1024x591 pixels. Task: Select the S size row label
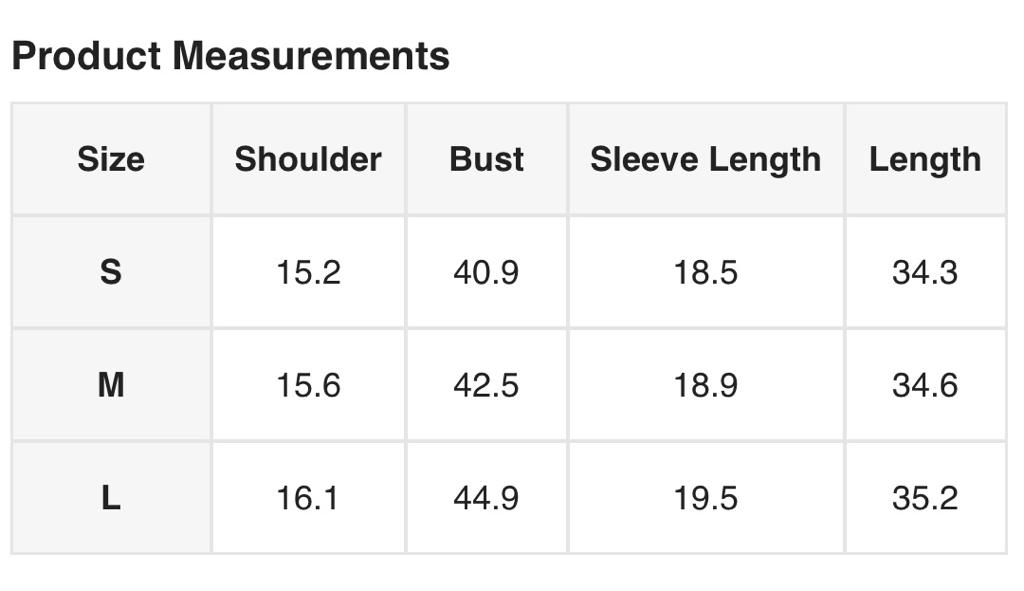pos(111,271)
